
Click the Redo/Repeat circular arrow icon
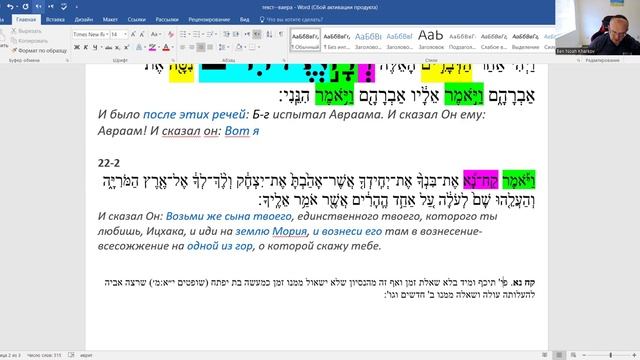pyautogui.click(x=25, y=7)
